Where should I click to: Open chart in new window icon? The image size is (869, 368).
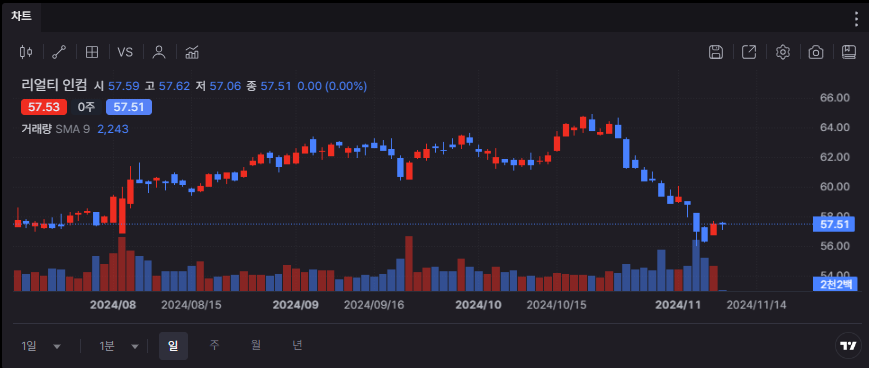tap(749, 52)
